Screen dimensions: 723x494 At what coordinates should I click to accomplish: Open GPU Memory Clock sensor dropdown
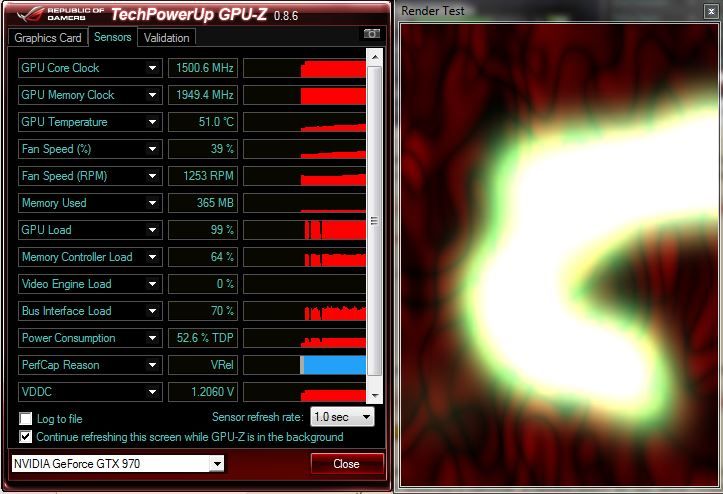click(x=152, y=95)
